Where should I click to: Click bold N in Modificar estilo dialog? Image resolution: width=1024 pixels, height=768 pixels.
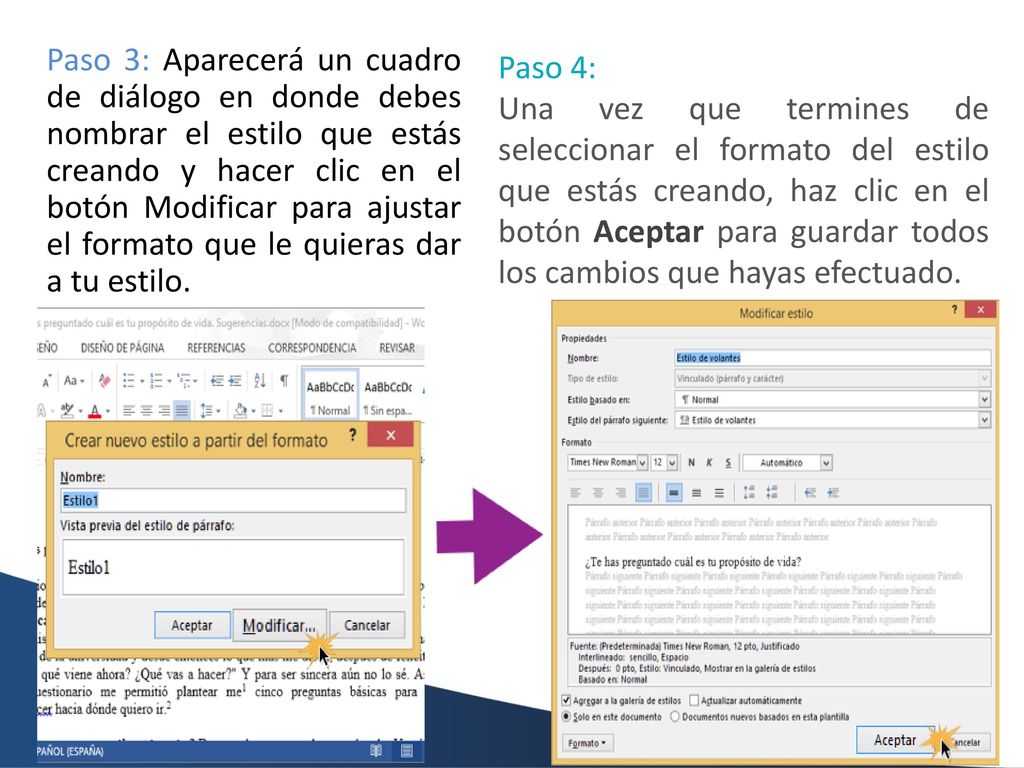tap(691, 462)
